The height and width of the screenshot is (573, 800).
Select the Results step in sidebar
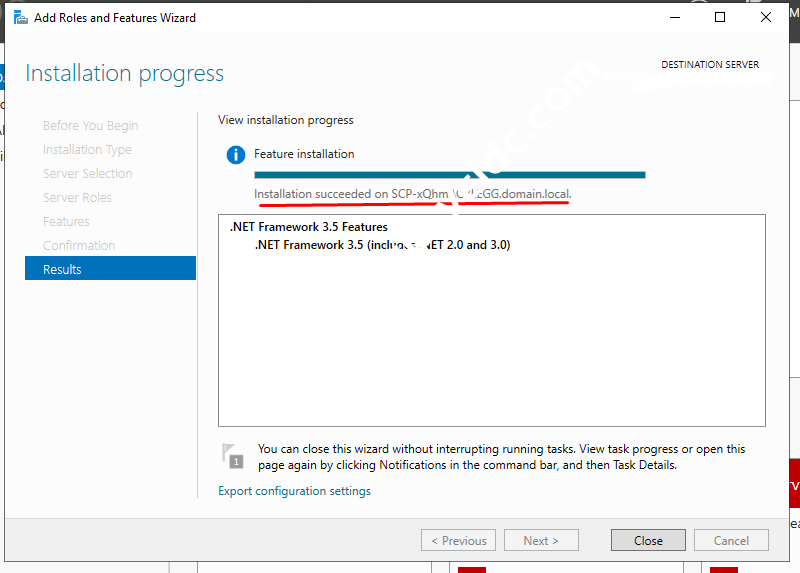[x=110, y=268]
